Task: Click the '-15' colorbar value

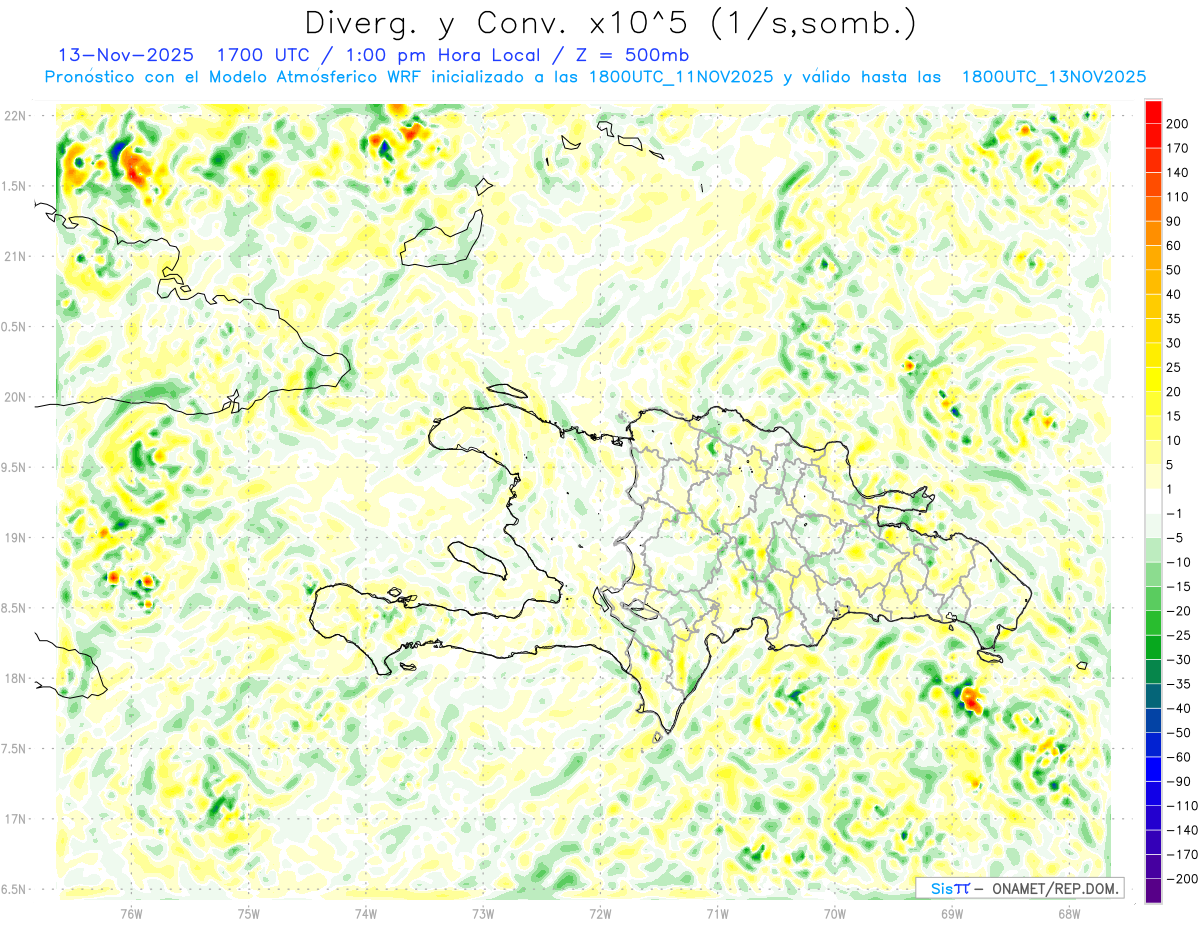Action: click(1178, 587)
